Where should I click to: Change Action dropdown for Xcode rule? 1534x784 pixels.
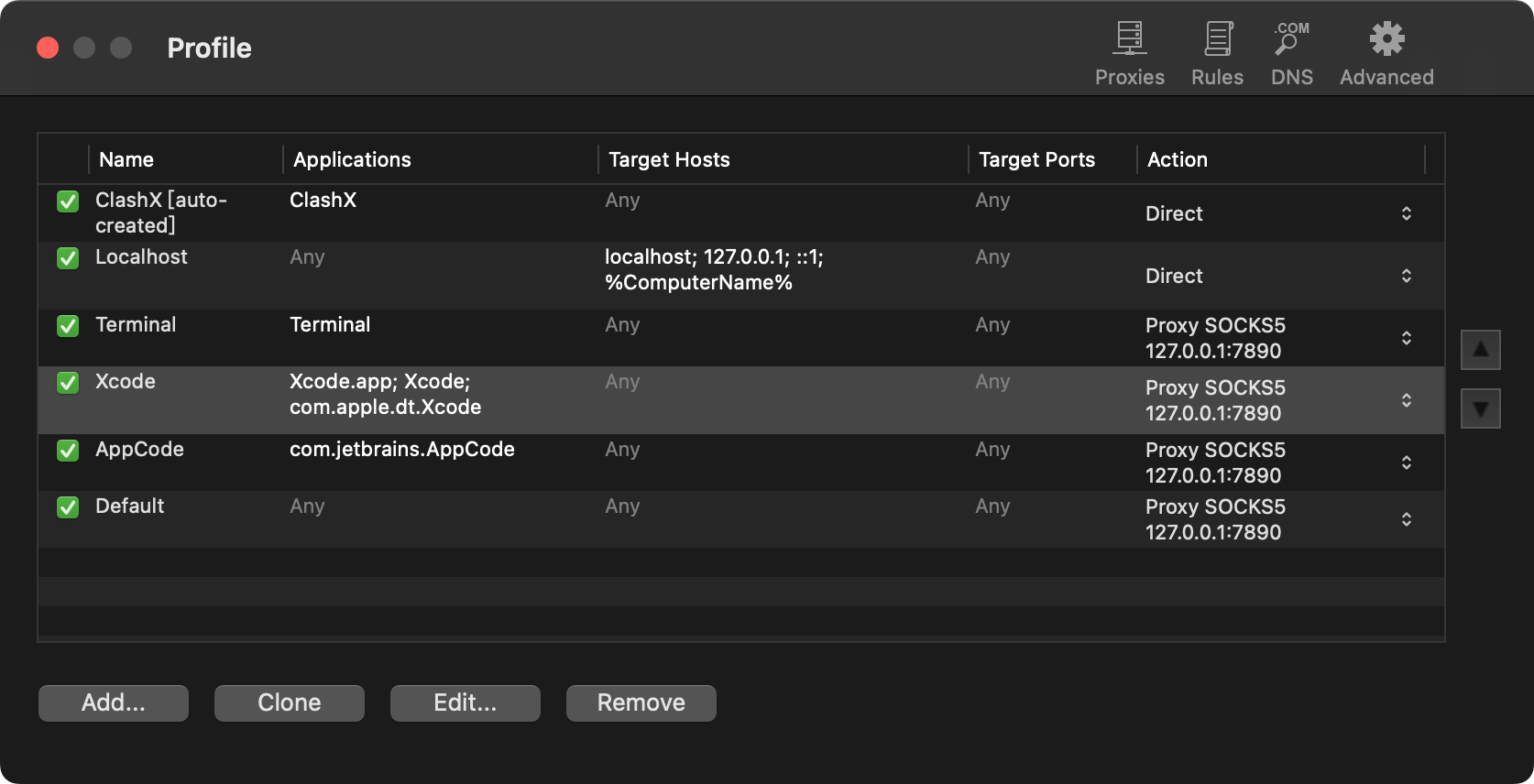(1406, 400)
